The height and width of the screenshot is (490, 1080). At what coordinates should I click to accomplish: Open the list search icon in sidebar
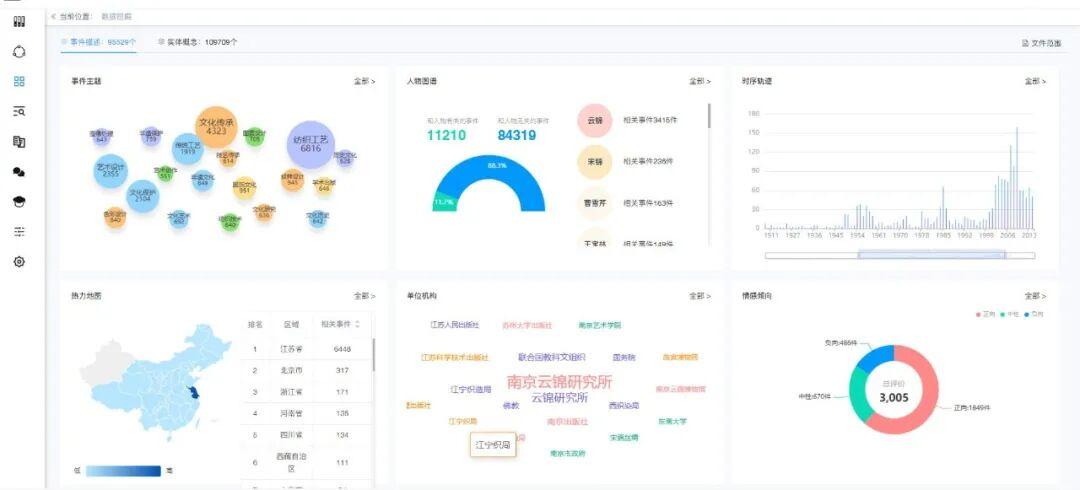click(x=19, y=112)
